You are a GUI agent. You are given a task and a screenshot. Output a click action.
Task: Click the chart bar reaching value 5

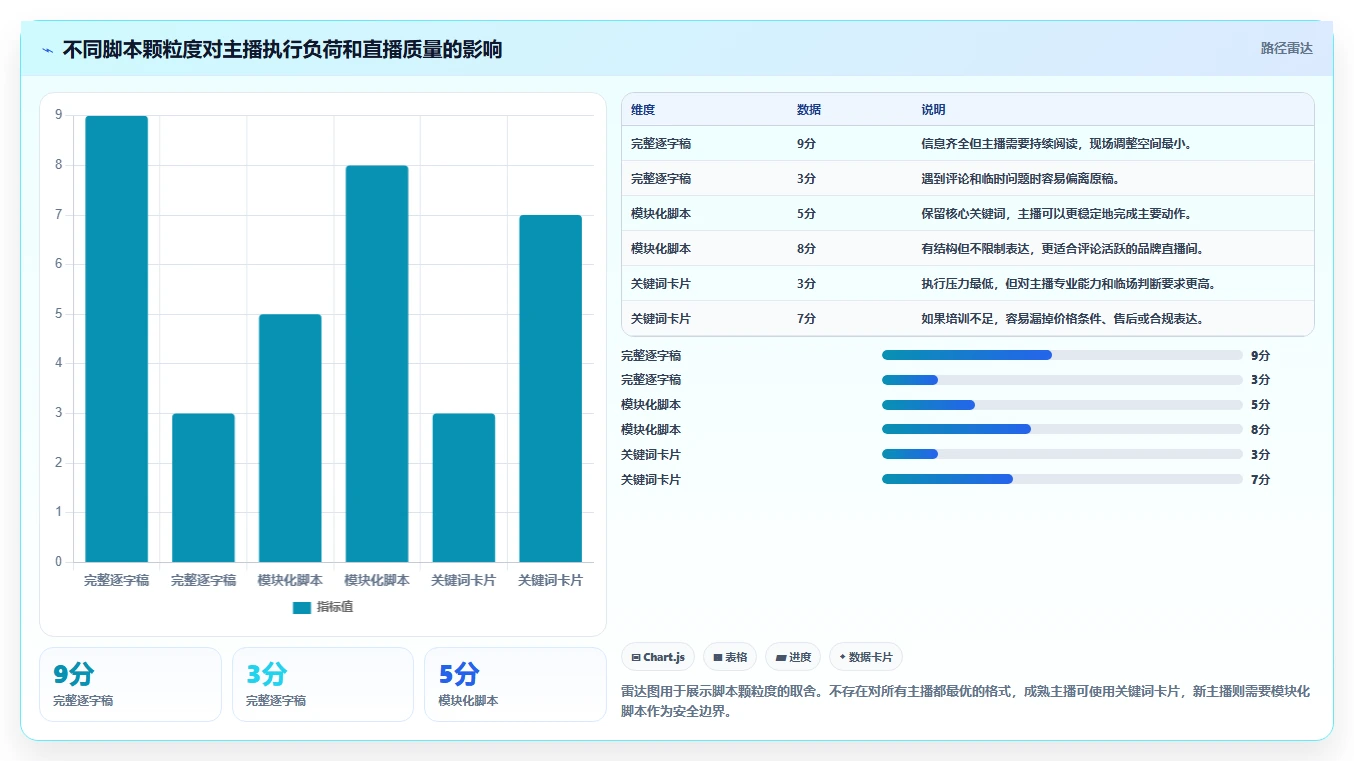point(290,438)
